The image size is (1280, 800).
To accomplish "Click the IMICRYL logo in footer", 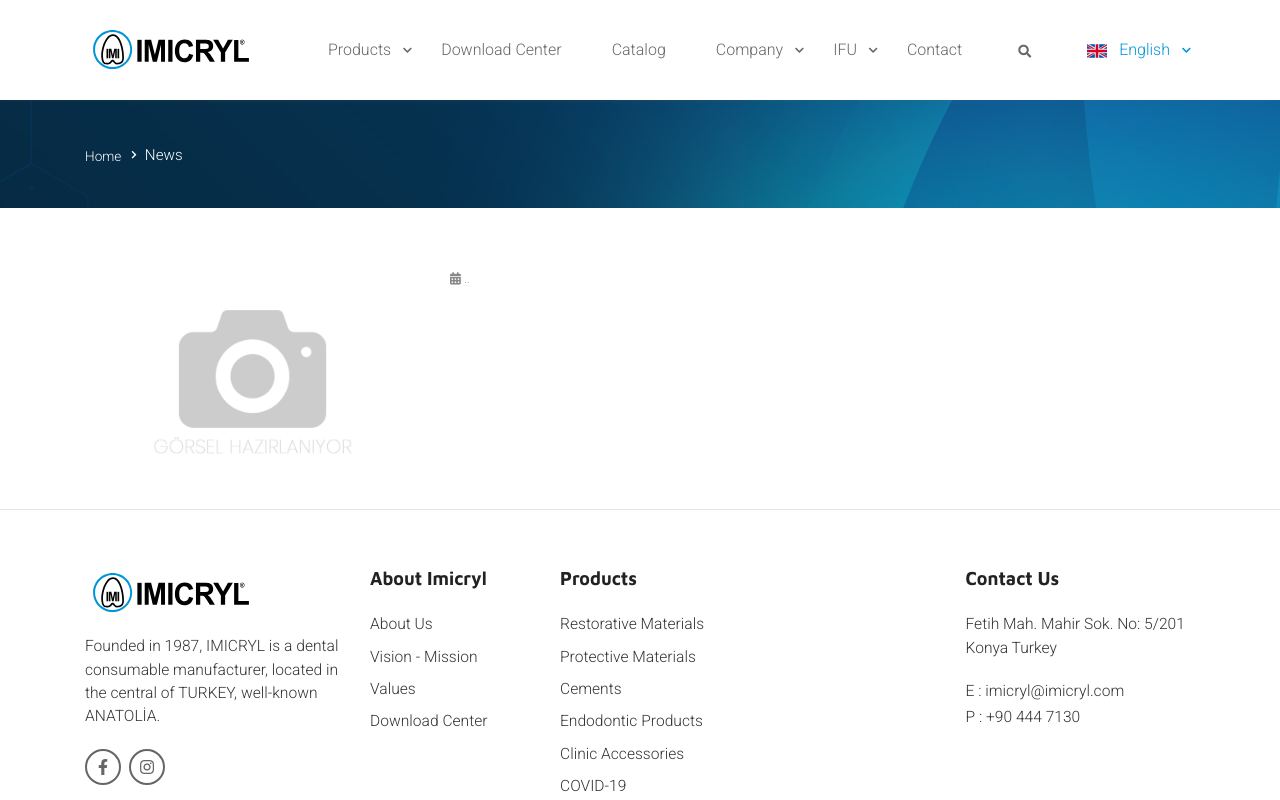I will [171, 593].
